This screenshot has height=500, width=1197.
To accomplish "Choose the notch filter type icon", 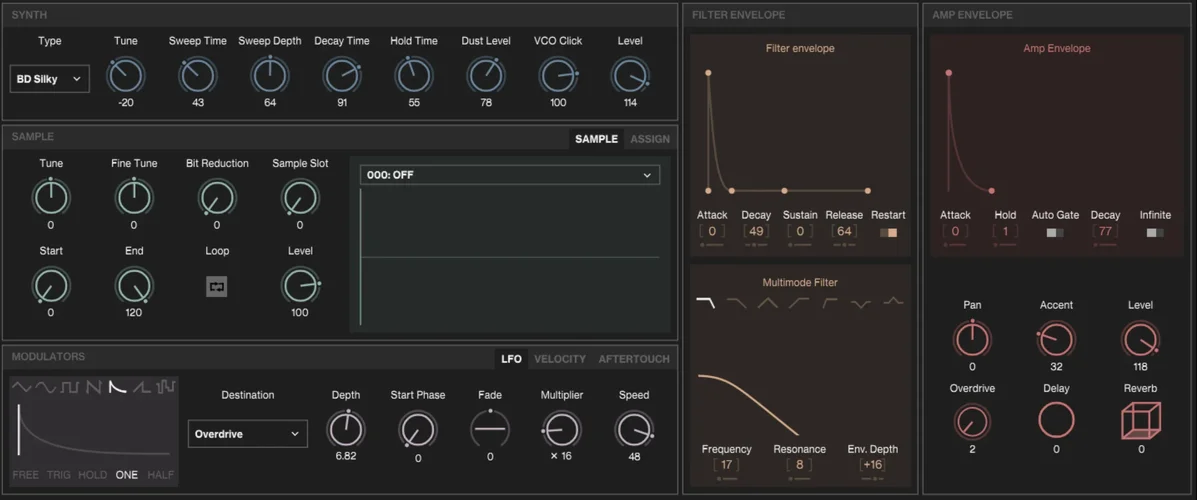I will coord(860,302).
